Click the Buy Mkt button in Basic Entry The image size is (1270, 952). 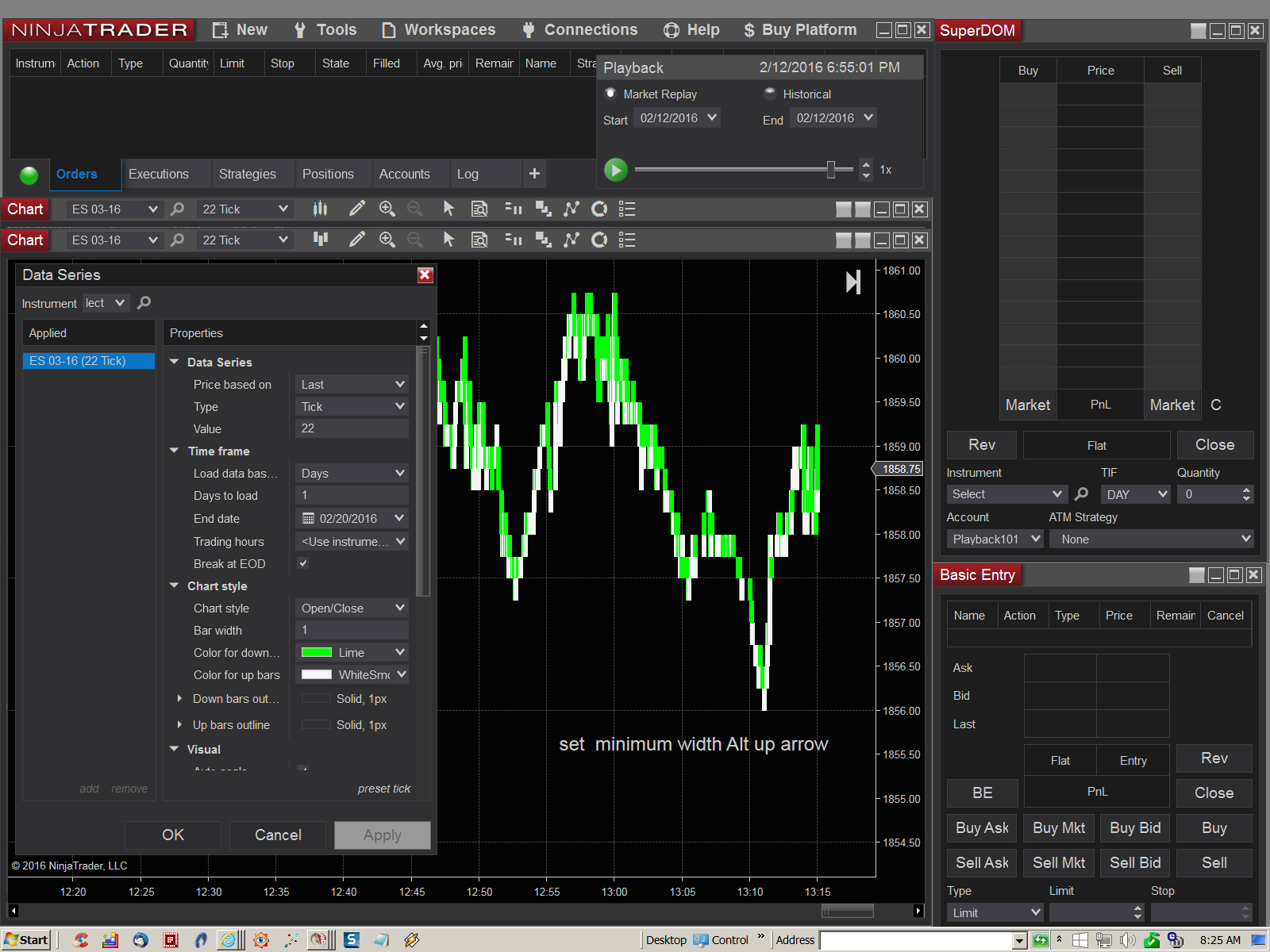(1059, 828)
